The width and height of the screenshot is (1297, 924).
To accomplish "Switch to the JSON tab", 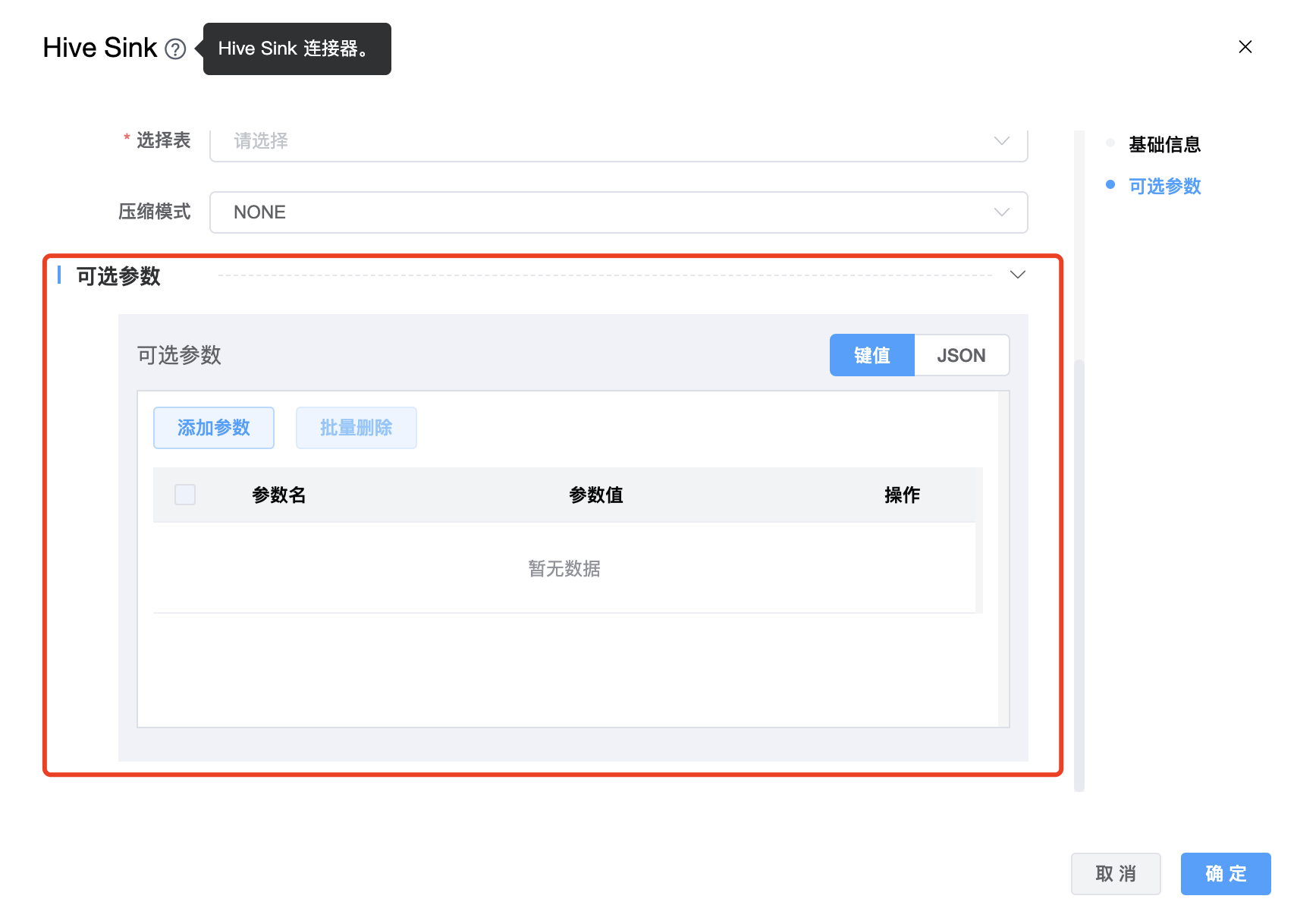I will coord(961,355).
